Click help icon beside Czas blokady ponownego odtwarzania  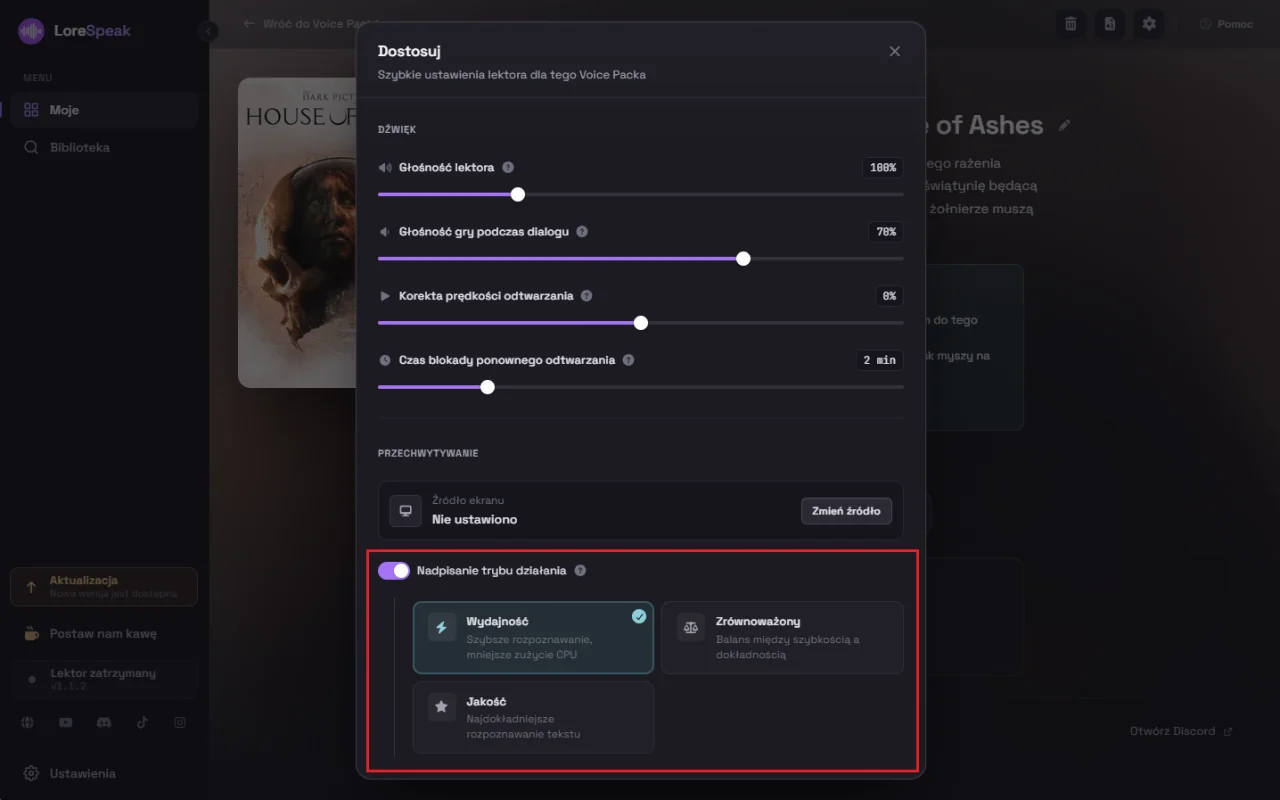(628, 360)
